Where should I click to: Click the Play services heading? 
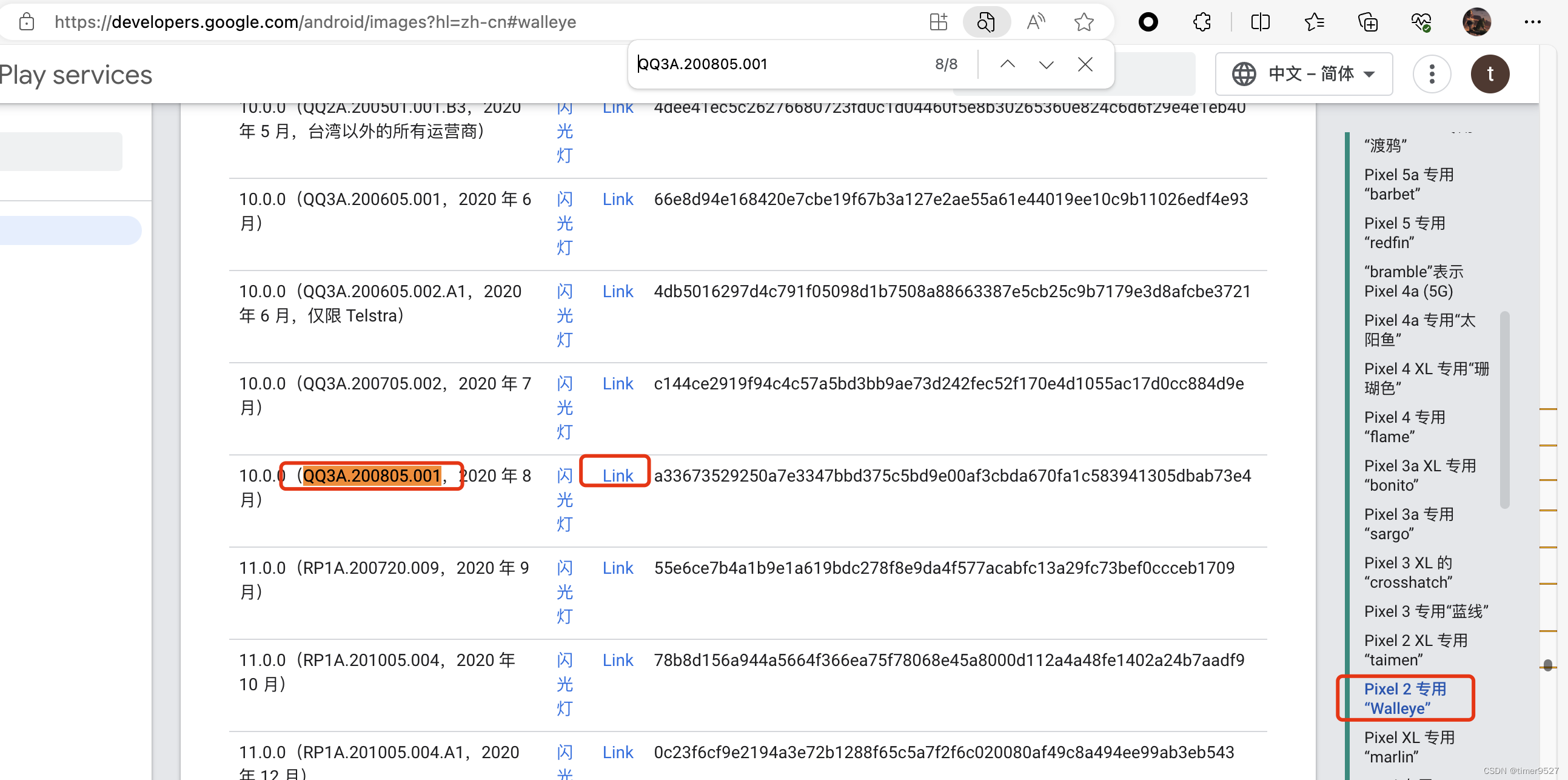click(x=75, y=75)
